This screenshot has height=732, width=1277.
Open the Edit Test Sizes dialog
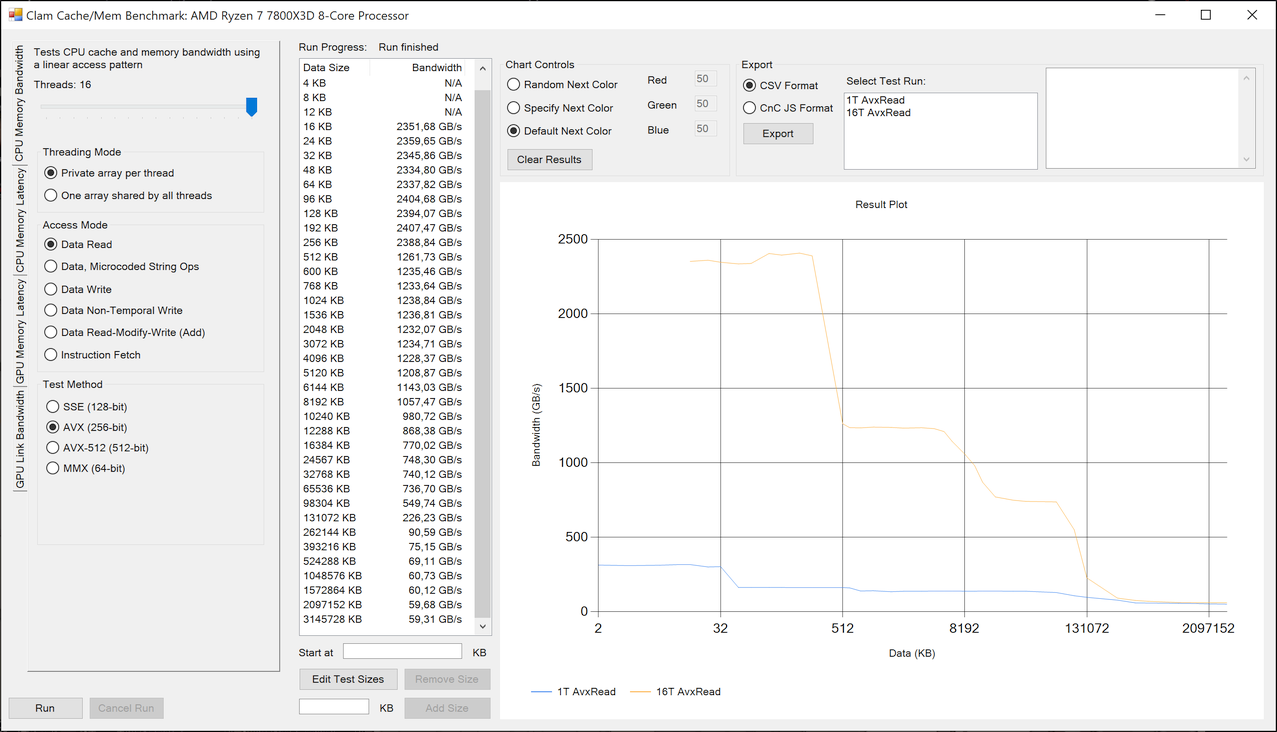coord(347,679)
